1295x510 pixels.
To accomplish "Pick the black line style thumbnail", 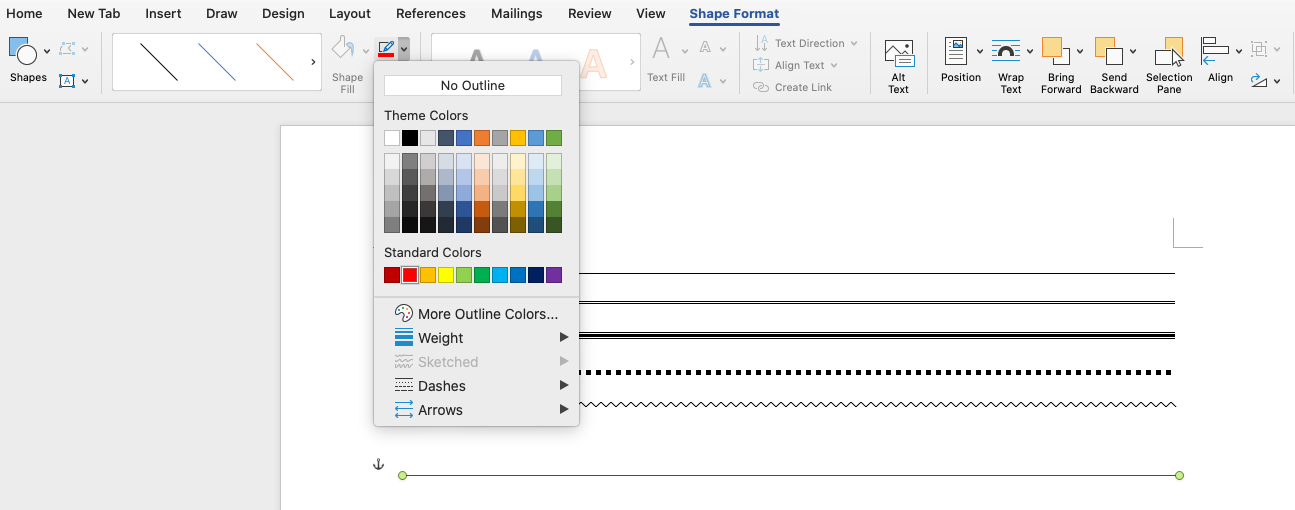I will pos(159,62).
